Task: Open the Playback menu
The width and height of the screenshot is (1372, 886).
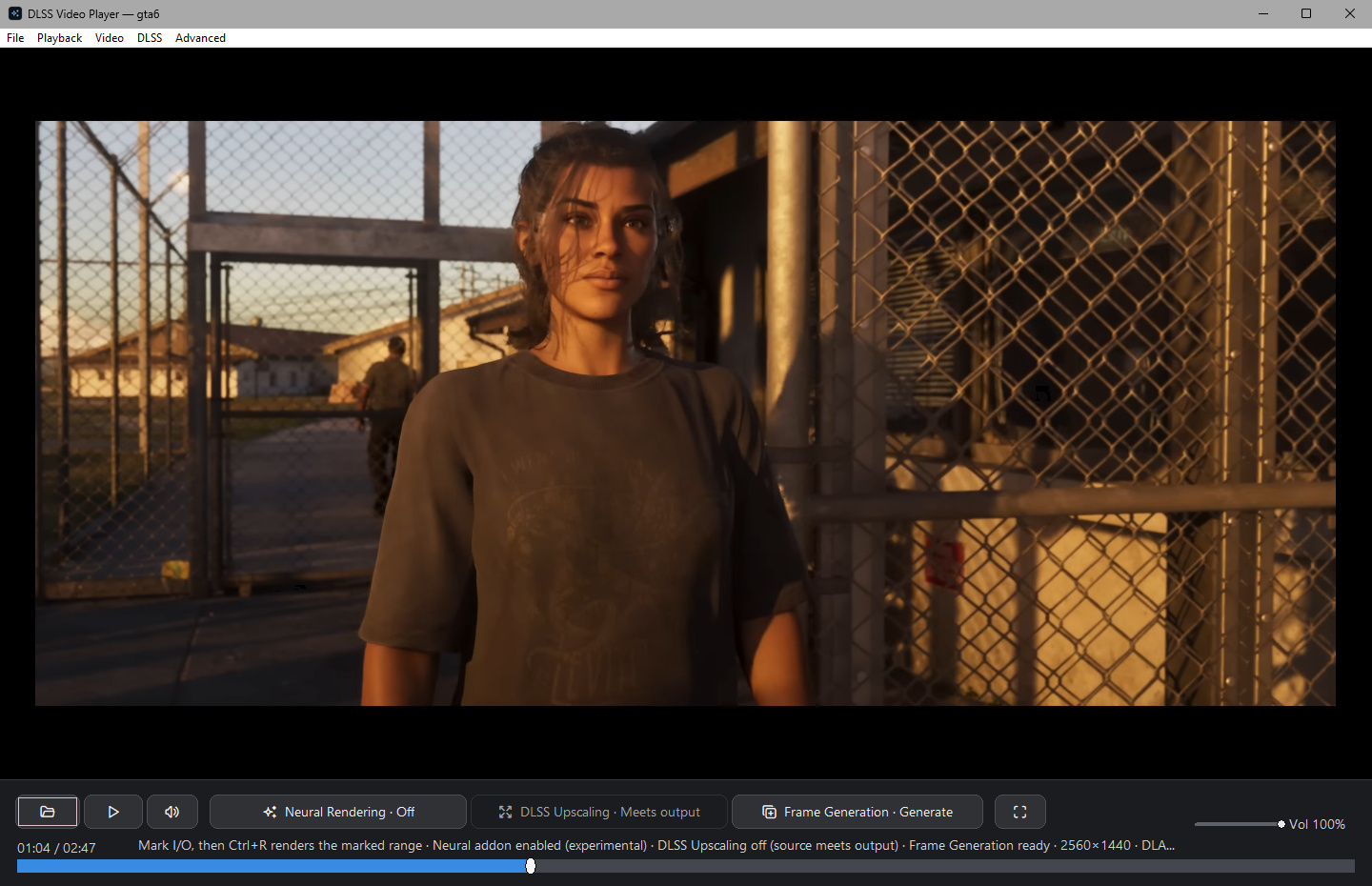Action: click(x=60, y=38)
